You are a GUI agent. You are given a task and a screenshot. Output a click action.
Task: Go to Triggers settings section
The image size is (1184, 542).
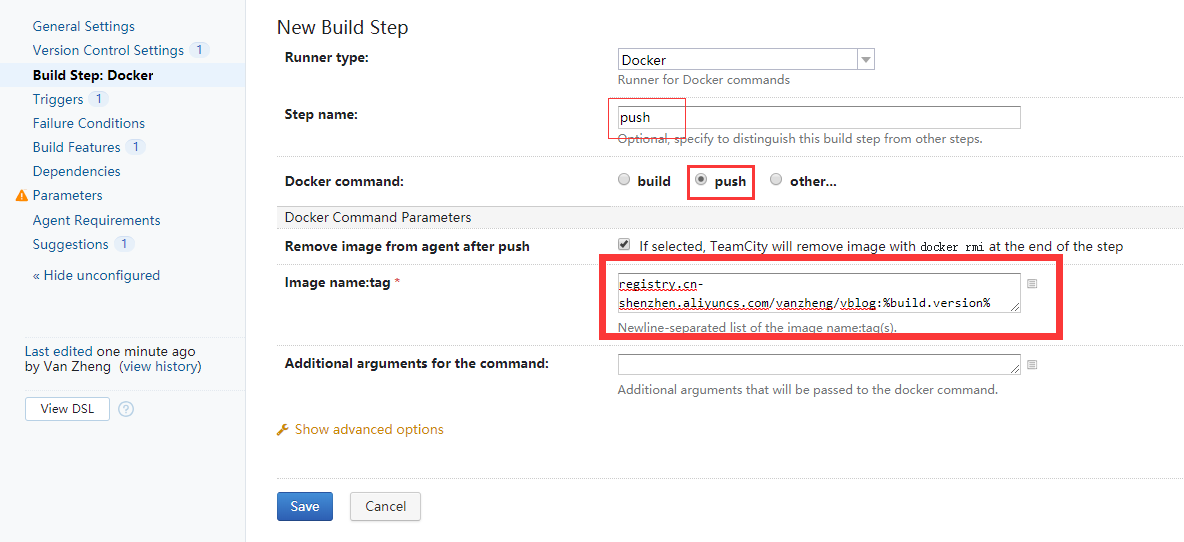58,99
